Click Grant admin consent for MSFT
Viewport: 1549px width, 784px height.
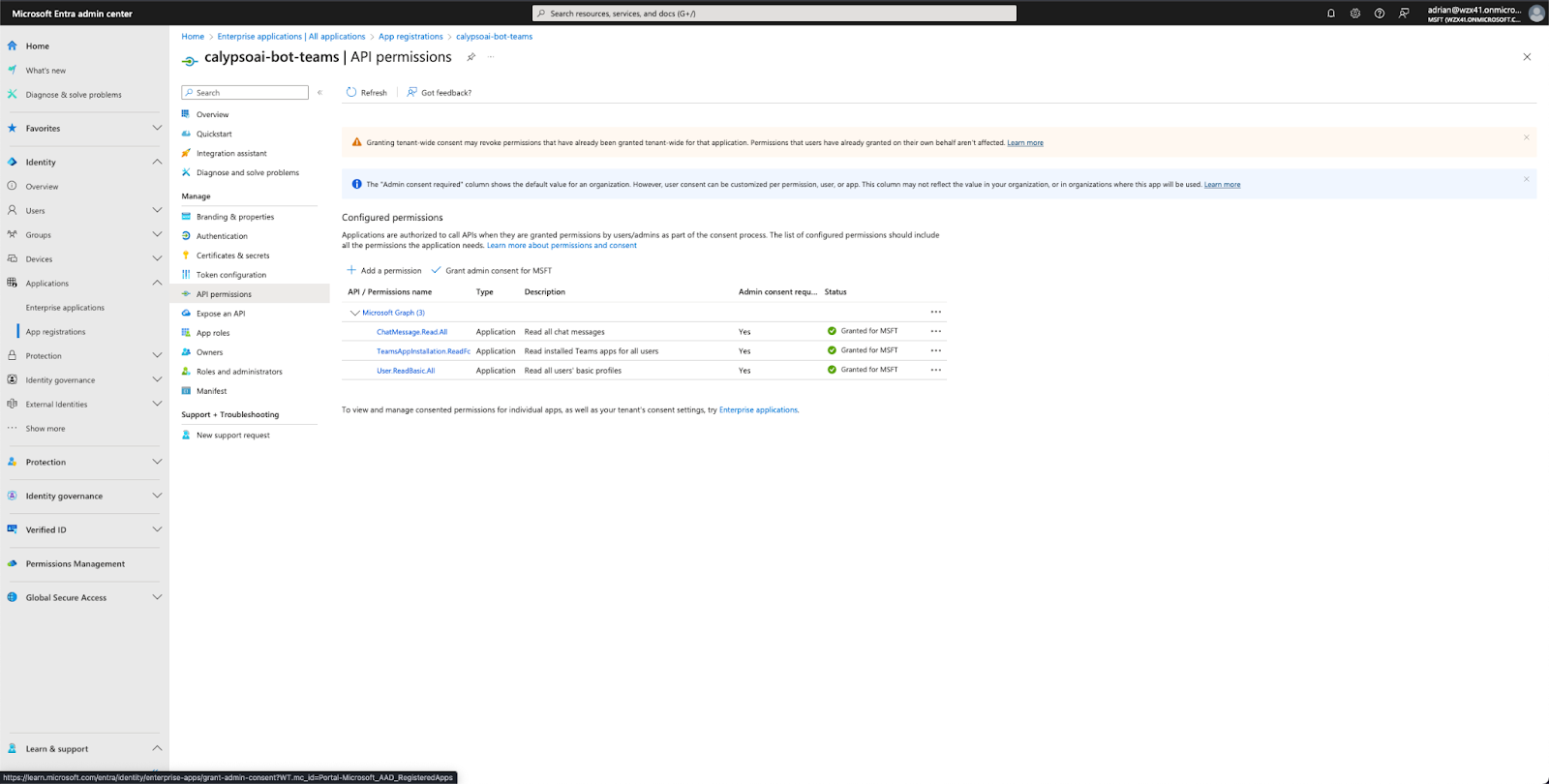pos(492,271)
